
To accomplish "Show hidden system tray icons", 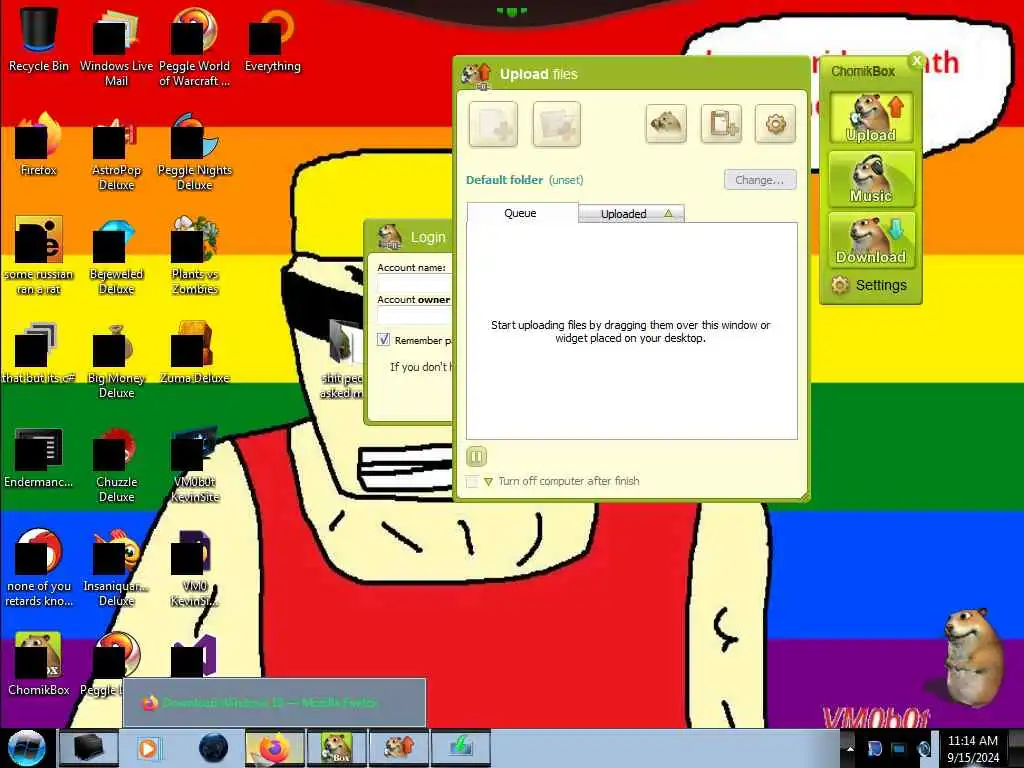I will (850, 749).
